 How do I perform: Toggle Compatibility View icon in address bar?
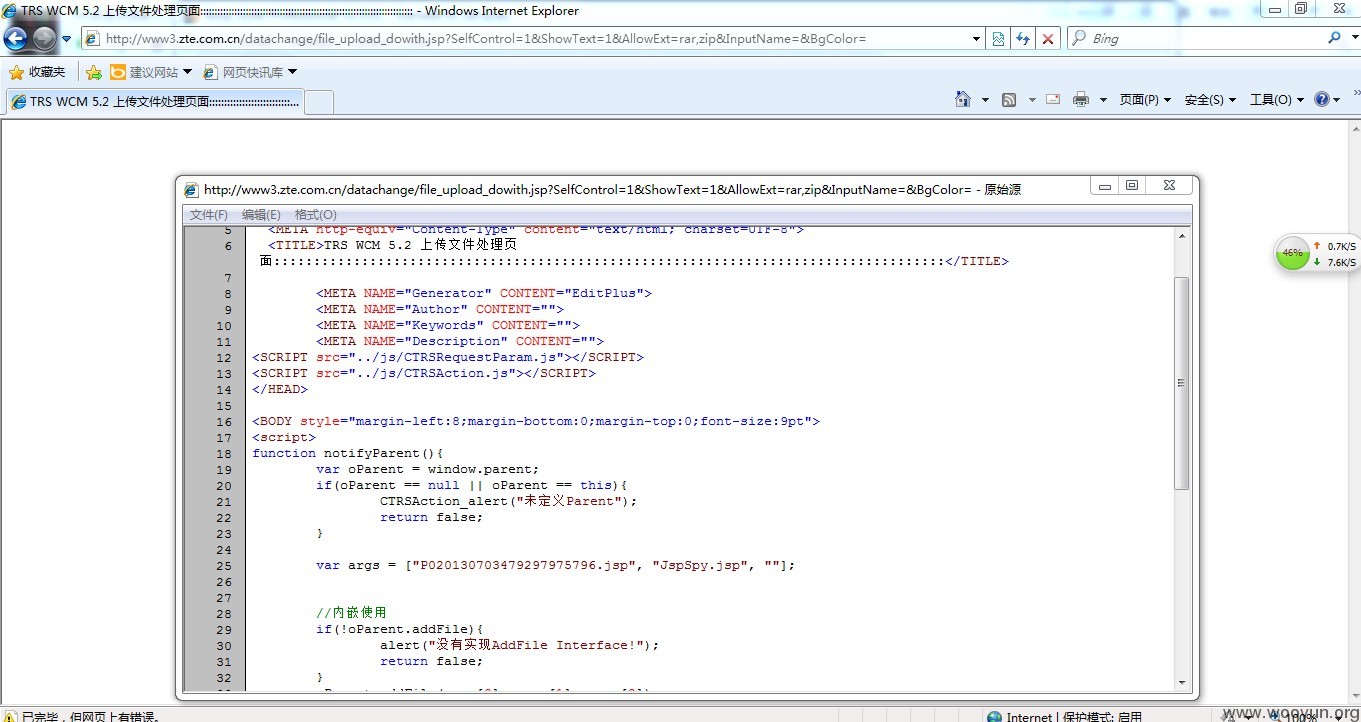[998, 39]
